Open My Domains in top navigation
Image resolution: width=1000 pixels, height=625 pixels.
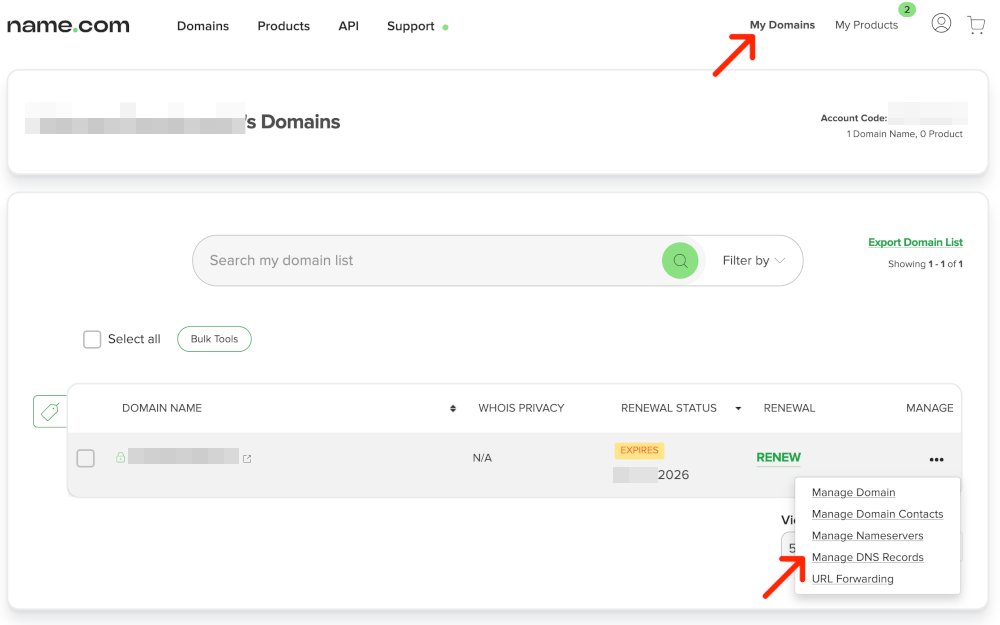point(782,25)
